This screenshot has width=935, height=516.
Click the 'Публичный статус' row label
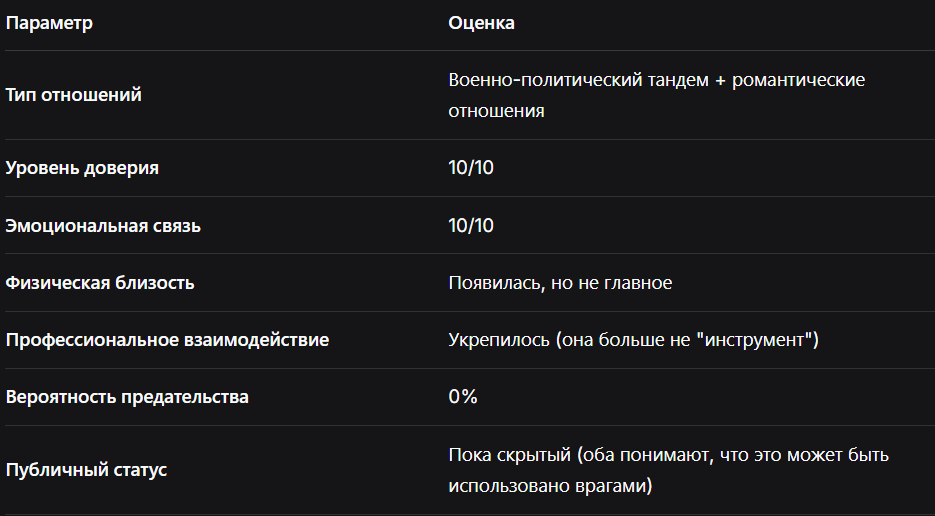coord(86,469)
